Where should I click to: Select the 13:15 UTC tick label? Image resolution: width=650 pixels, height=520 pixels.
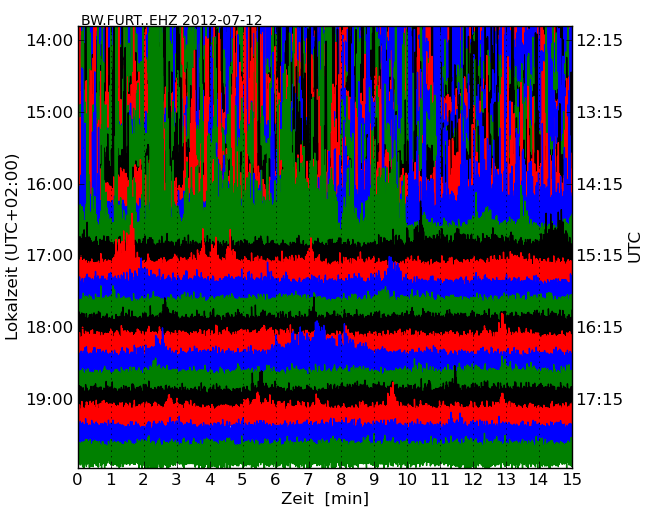[600, 112]
